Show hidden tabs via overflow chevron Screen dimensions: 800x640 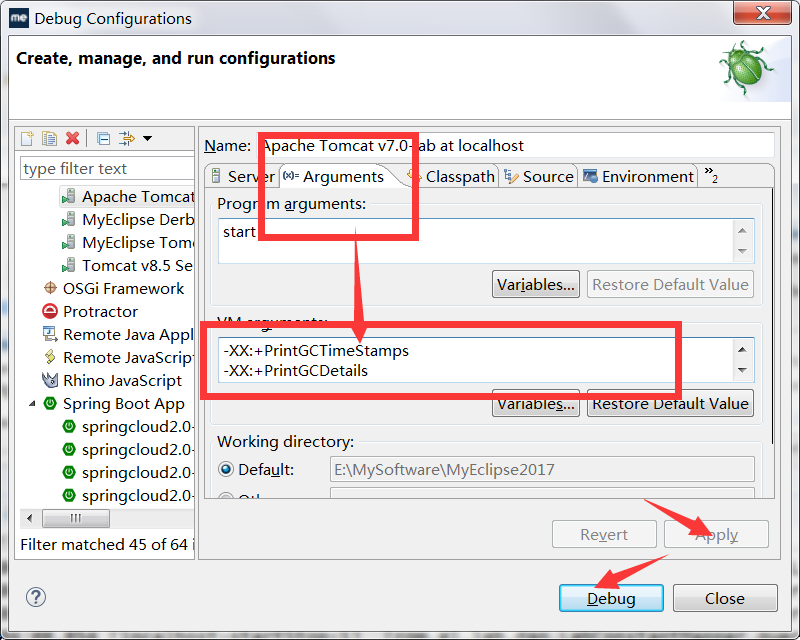pos(711,175)
